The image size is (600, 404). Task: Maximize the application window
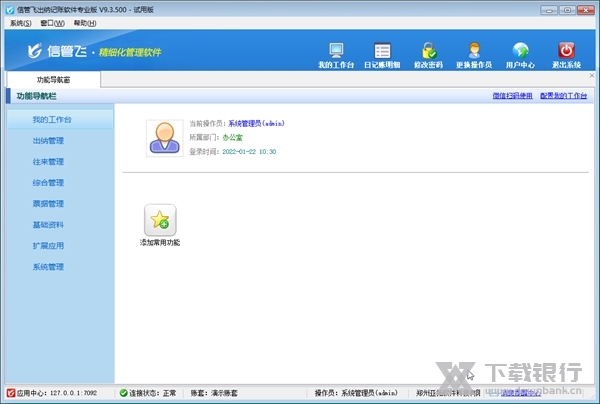tap(567, 10)
